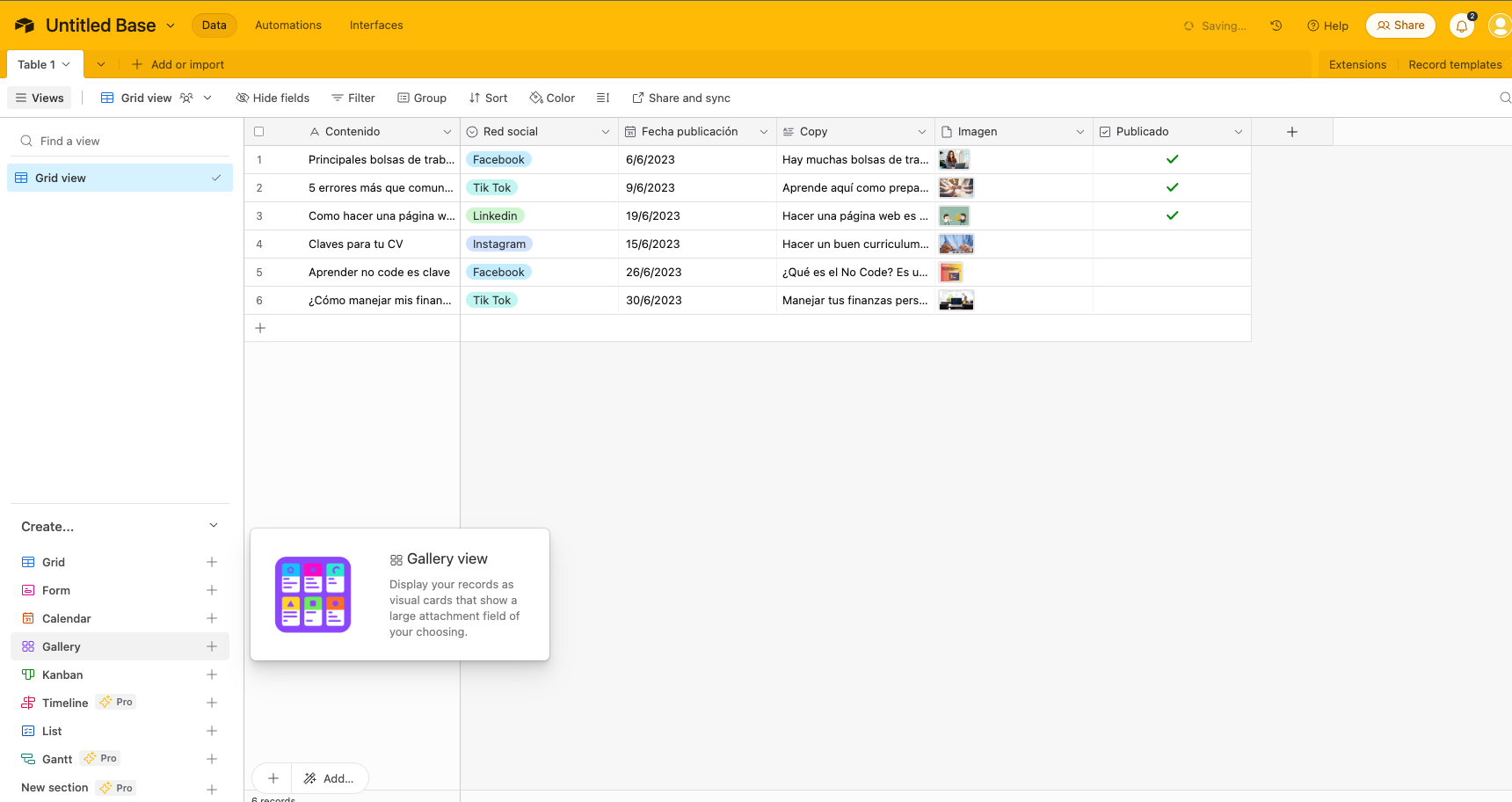Viewport: 1512px width, 802px height.
Task: Expand the Untitled Base name dropdown
Action: pos(171,26)
